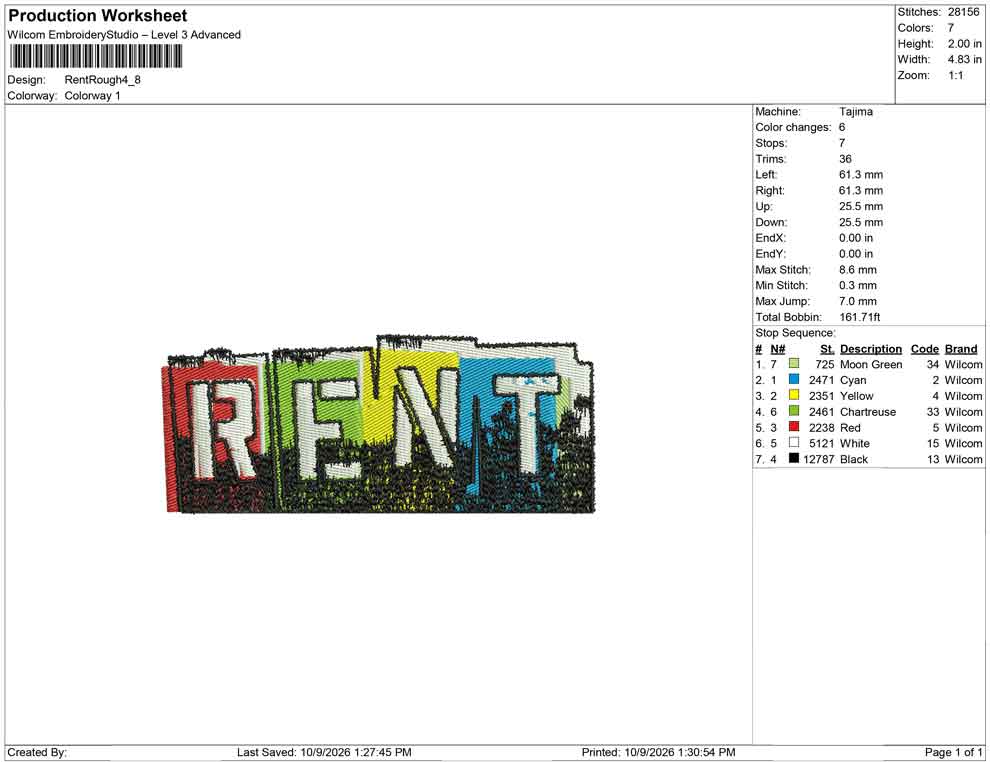The width and height of the screenshot is (990, 762).
Task: Click the Moon Green color swatch
Action: click(x=794, y=364)
